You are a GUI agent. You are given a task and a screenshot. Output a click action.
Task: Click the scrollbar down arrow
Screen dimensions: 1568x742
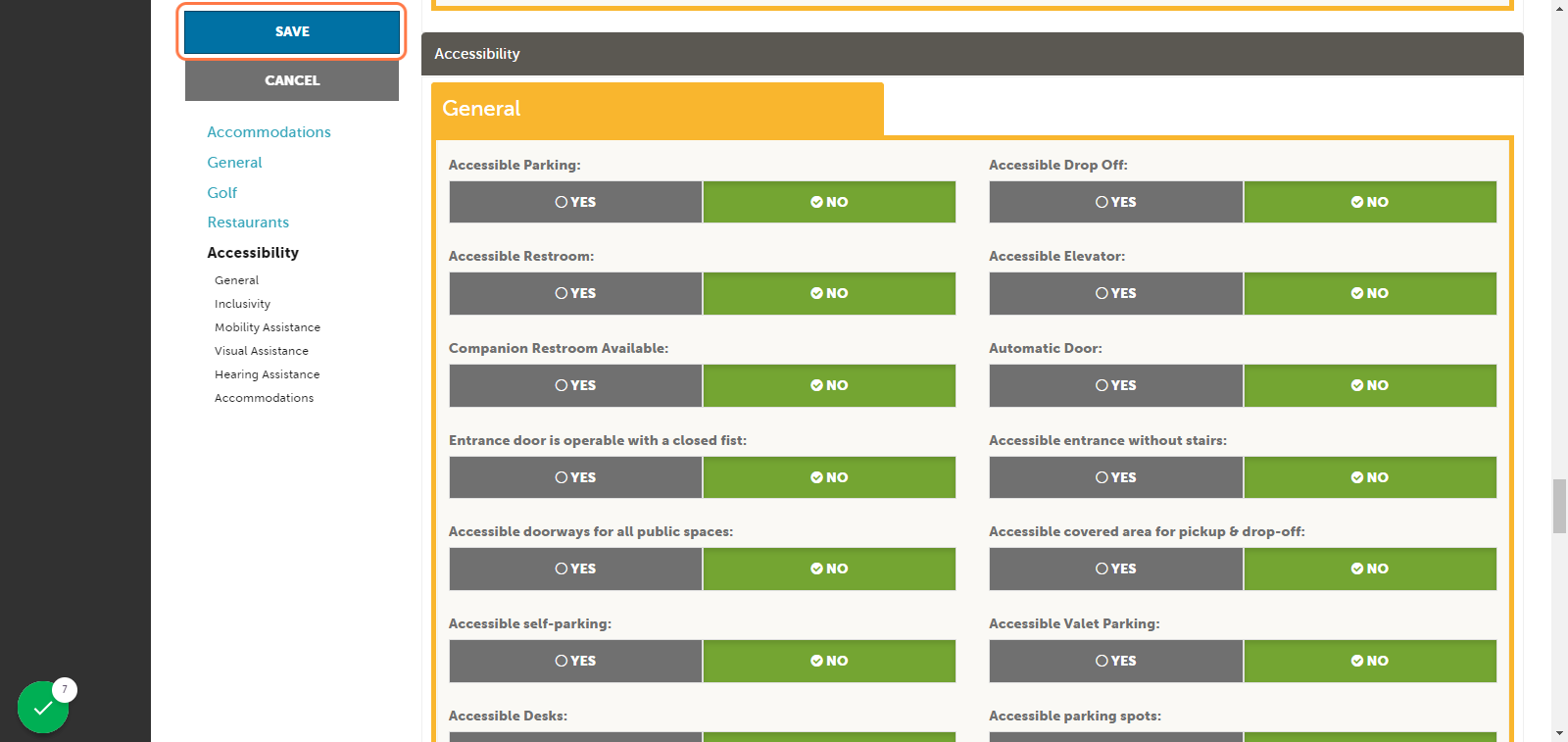1559,733
